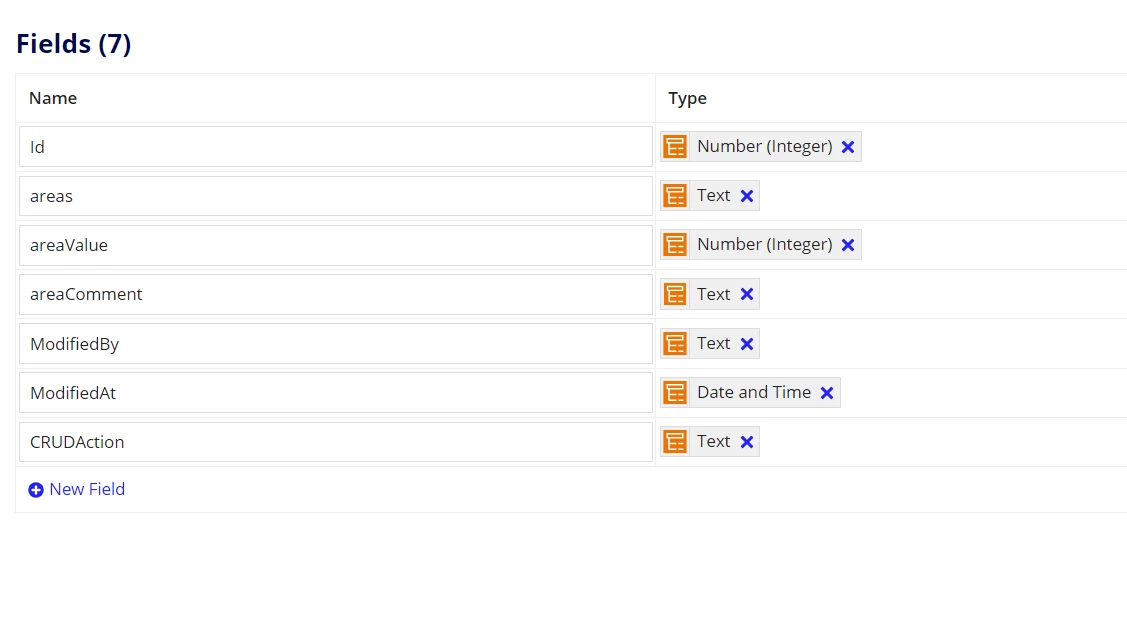Click the type icon for CRUDAction field
Screen dimensions: 1127x619
(x=675, y=441)
